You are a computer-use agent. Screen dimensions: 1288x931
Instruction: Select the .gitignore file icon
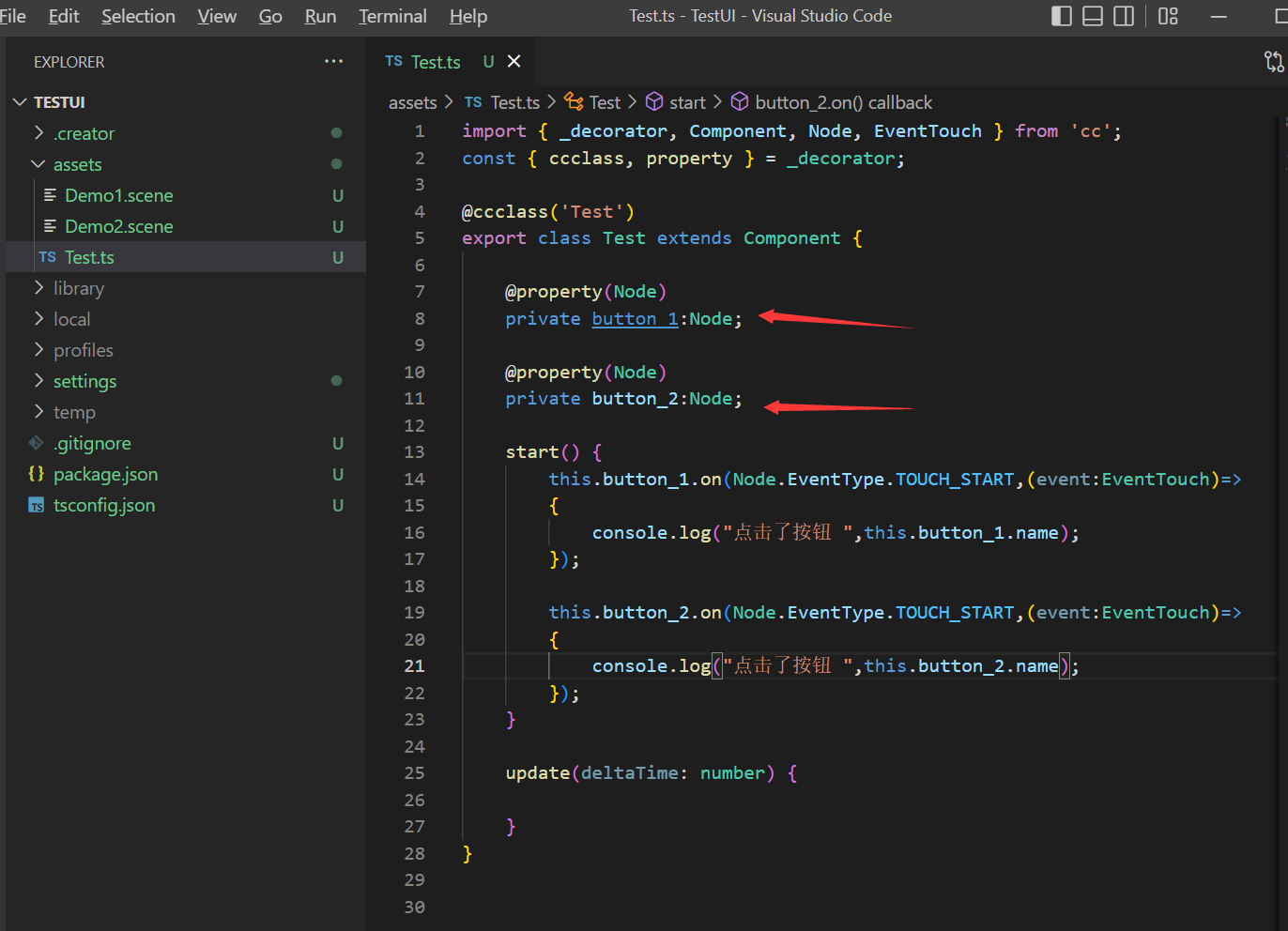pyautogui.click(x=37, y=443)
